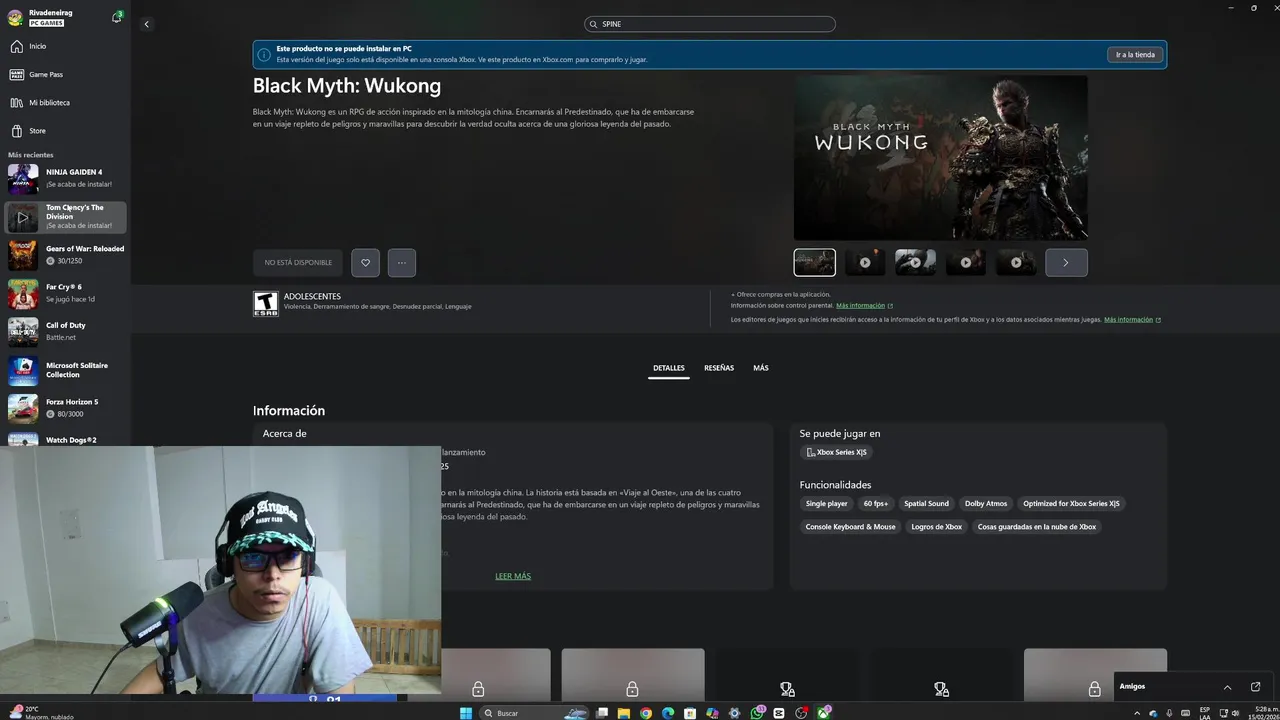Screen dimensions: 1280x720
Task: Click the Console Keyboard & Mouse tag
Action: pos(850,526)
